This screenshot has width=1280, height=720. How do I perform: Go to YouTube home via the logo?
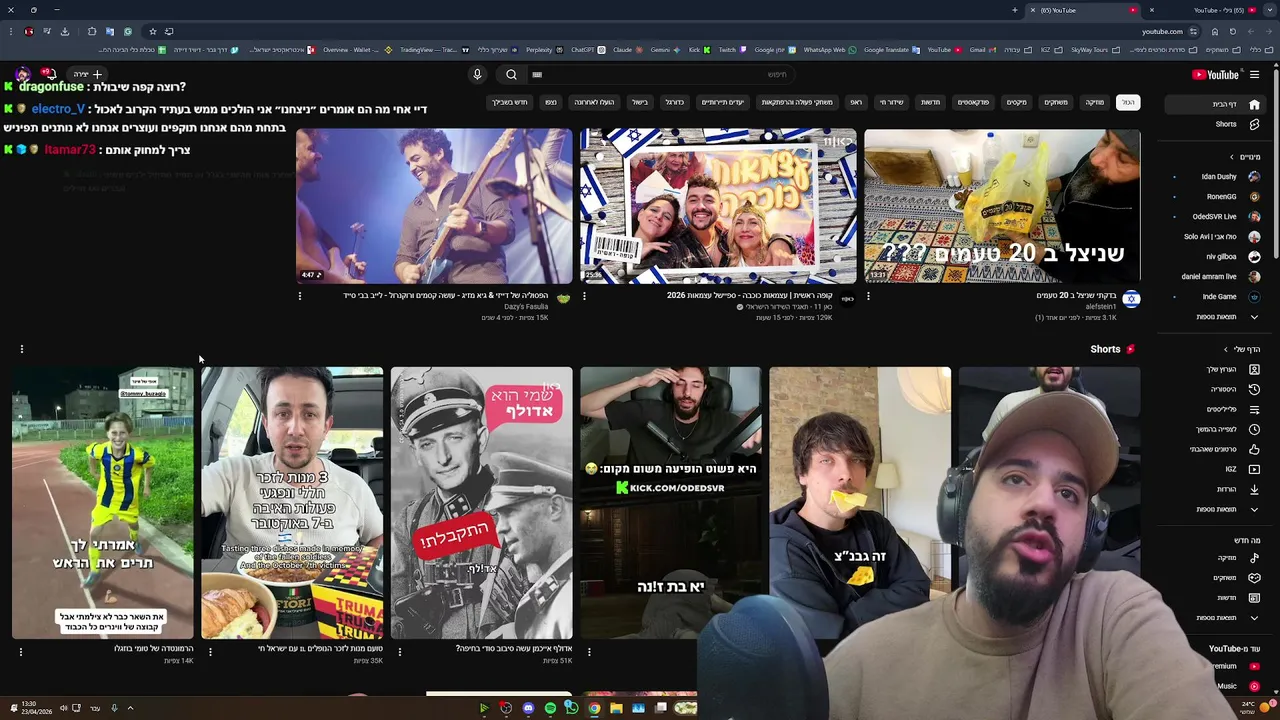pyautogui.click(x=1215, y=74)
